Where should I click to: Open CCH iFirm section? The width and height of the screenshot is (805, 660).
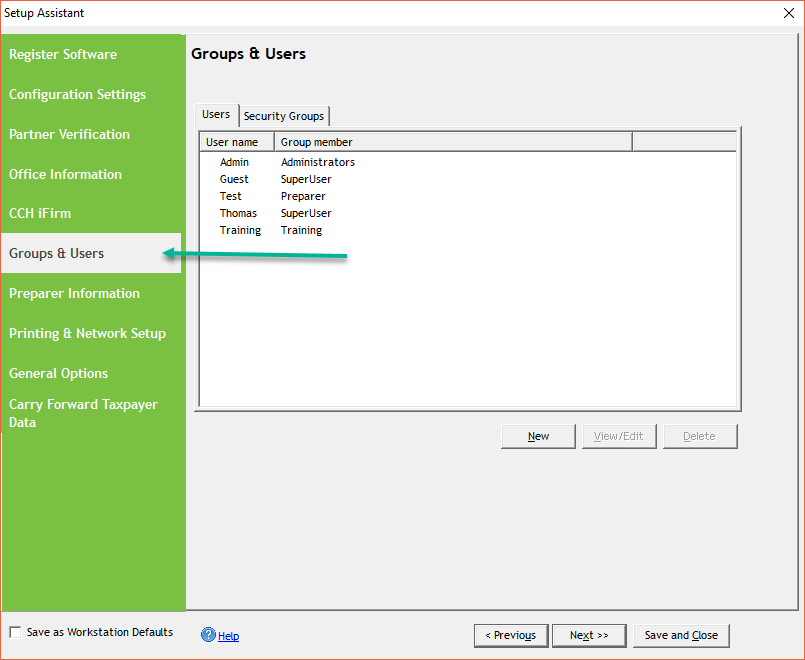(40, 213)
